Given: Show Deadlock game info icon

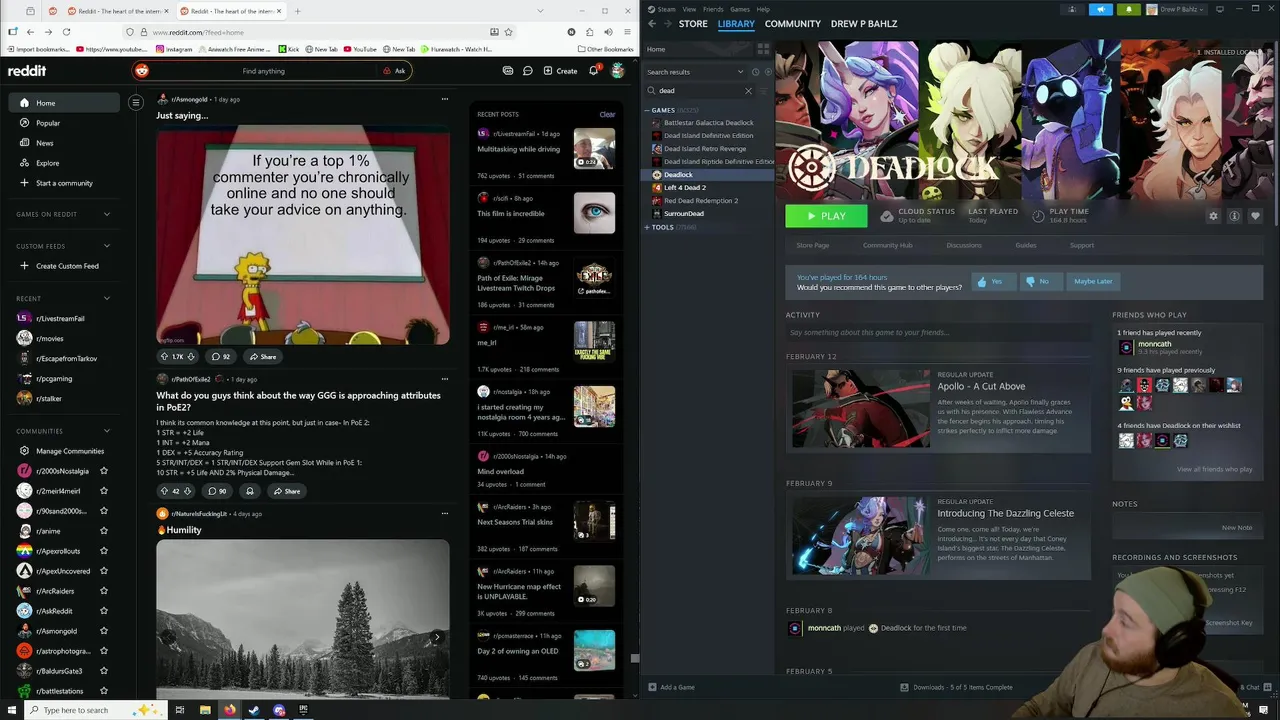Looking at the screenshot, I should click(x=1234, y=216).
